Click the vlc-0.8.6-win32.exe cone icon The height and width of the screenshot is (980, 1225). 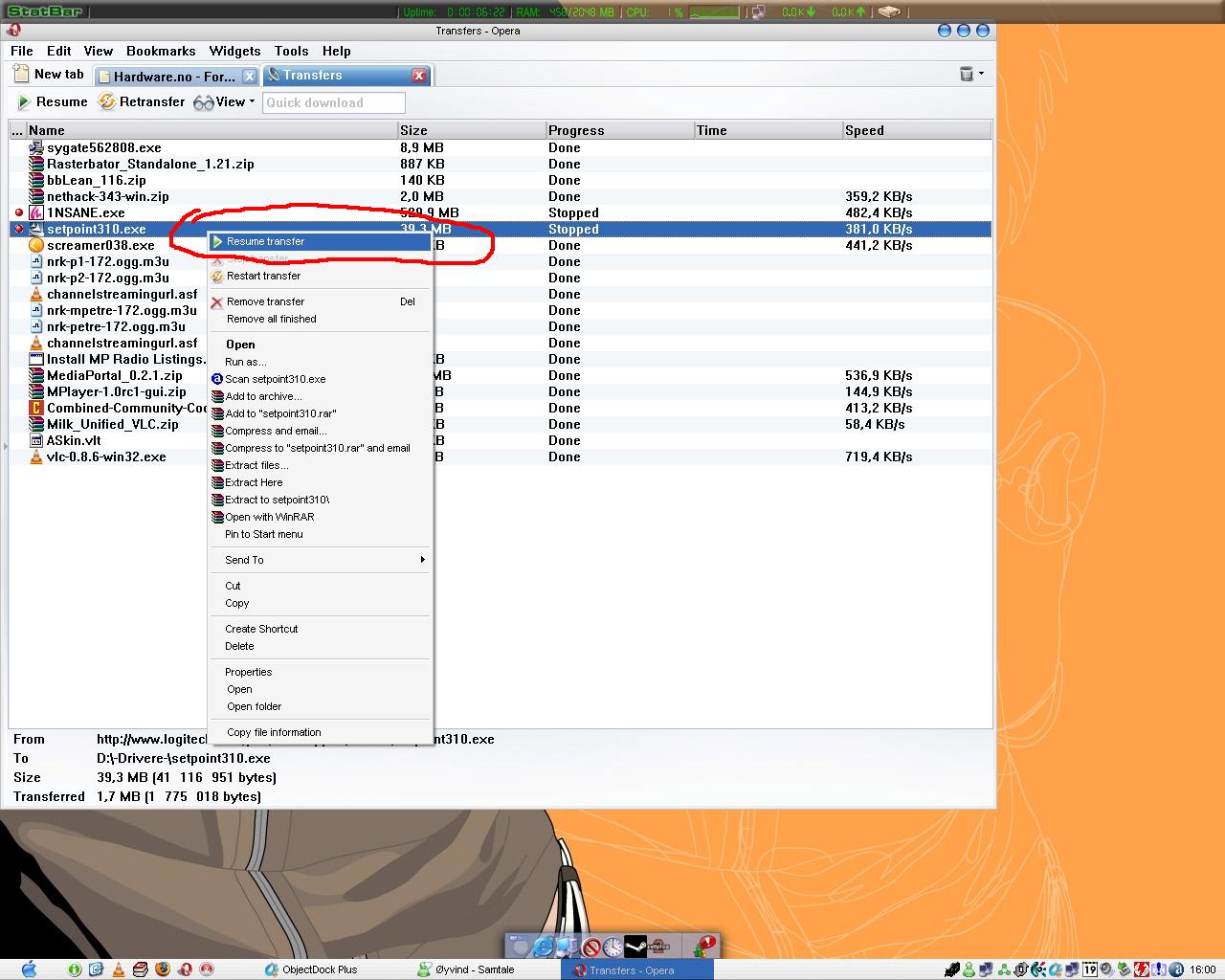(x=36, y=457)
